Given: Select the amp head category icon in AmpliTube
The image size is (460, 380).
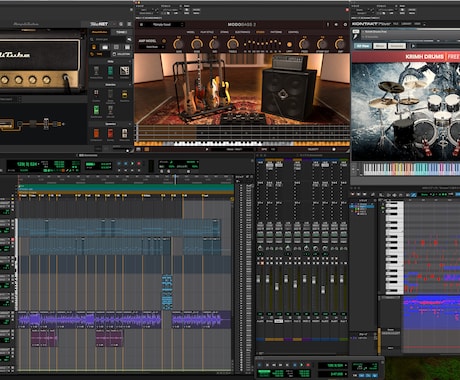Looking at the screenshot, I should 105,47.
